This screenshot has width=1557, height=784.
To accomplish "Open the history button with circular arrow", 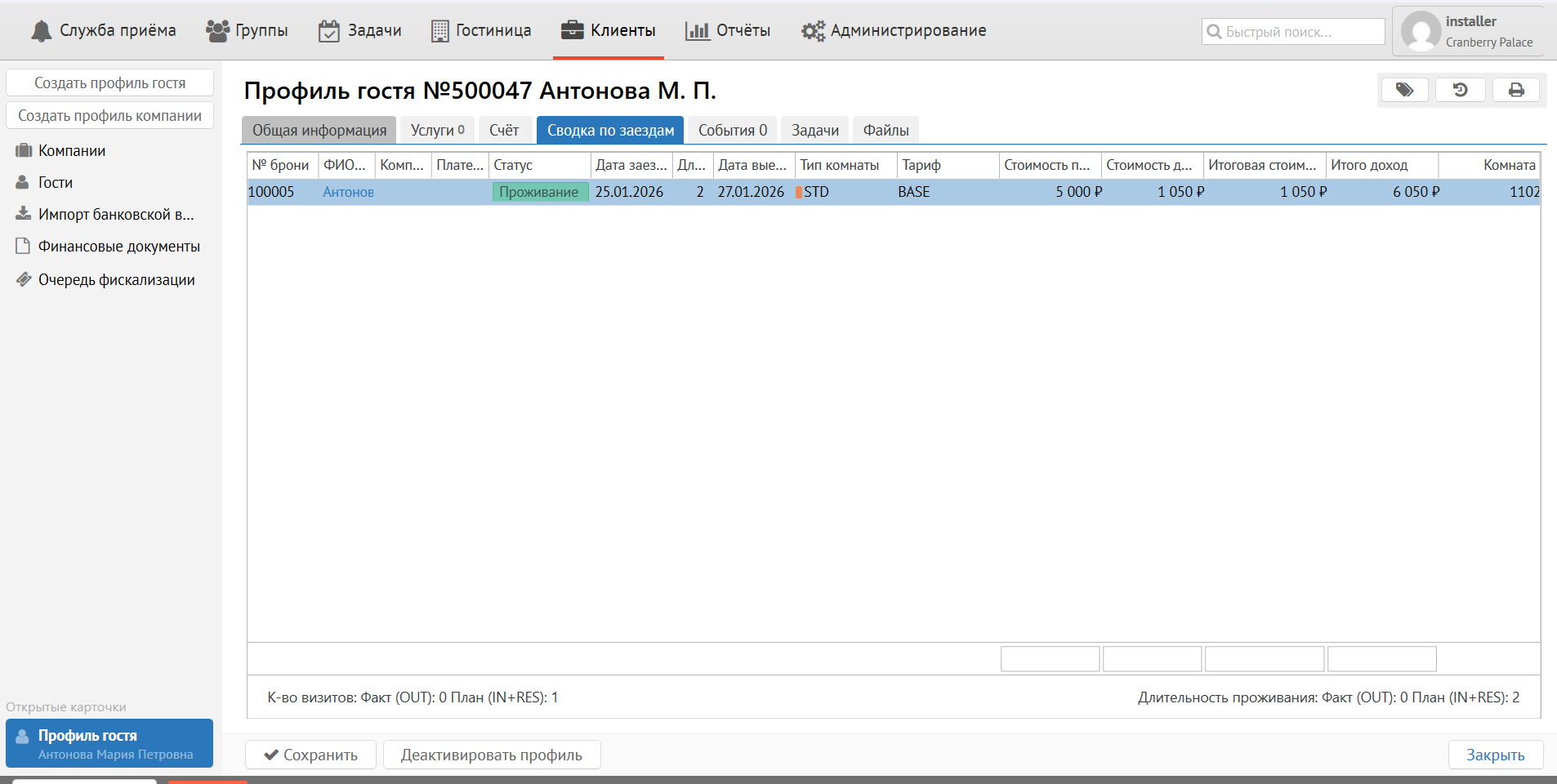I will pyautogui.click(x=1461, y=90).
